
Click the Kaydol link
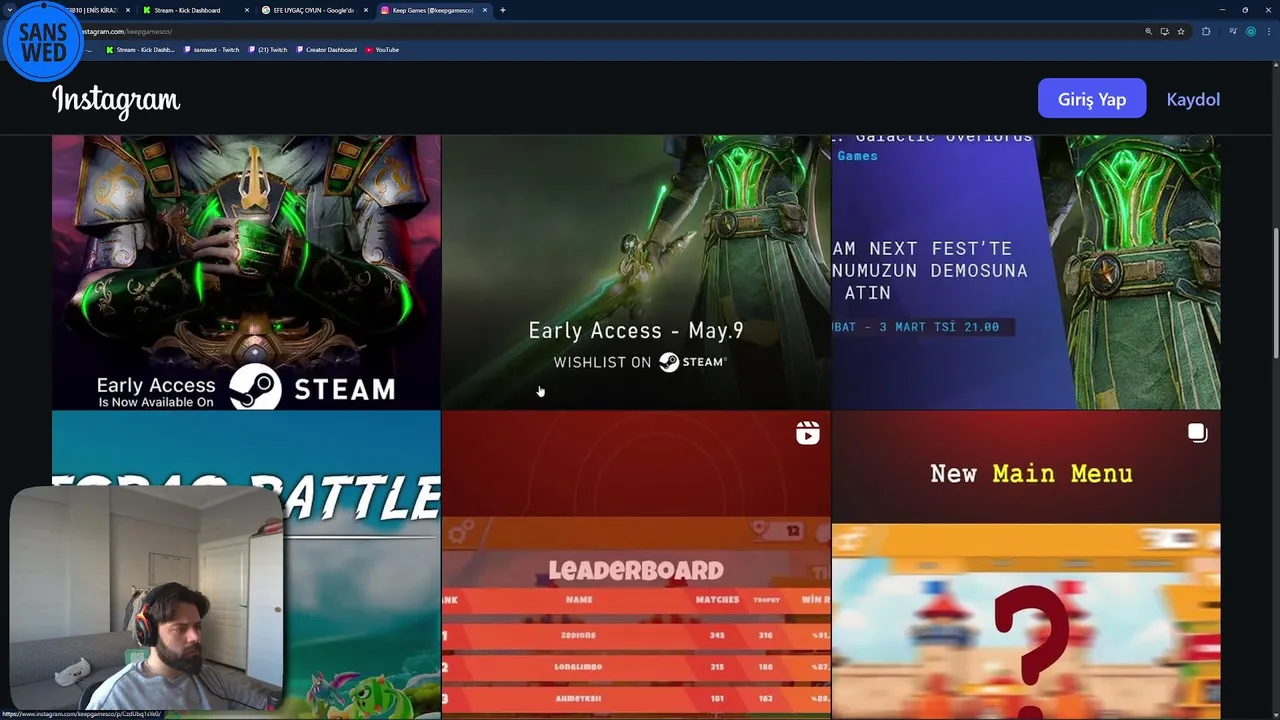[x=1193, y=99]
